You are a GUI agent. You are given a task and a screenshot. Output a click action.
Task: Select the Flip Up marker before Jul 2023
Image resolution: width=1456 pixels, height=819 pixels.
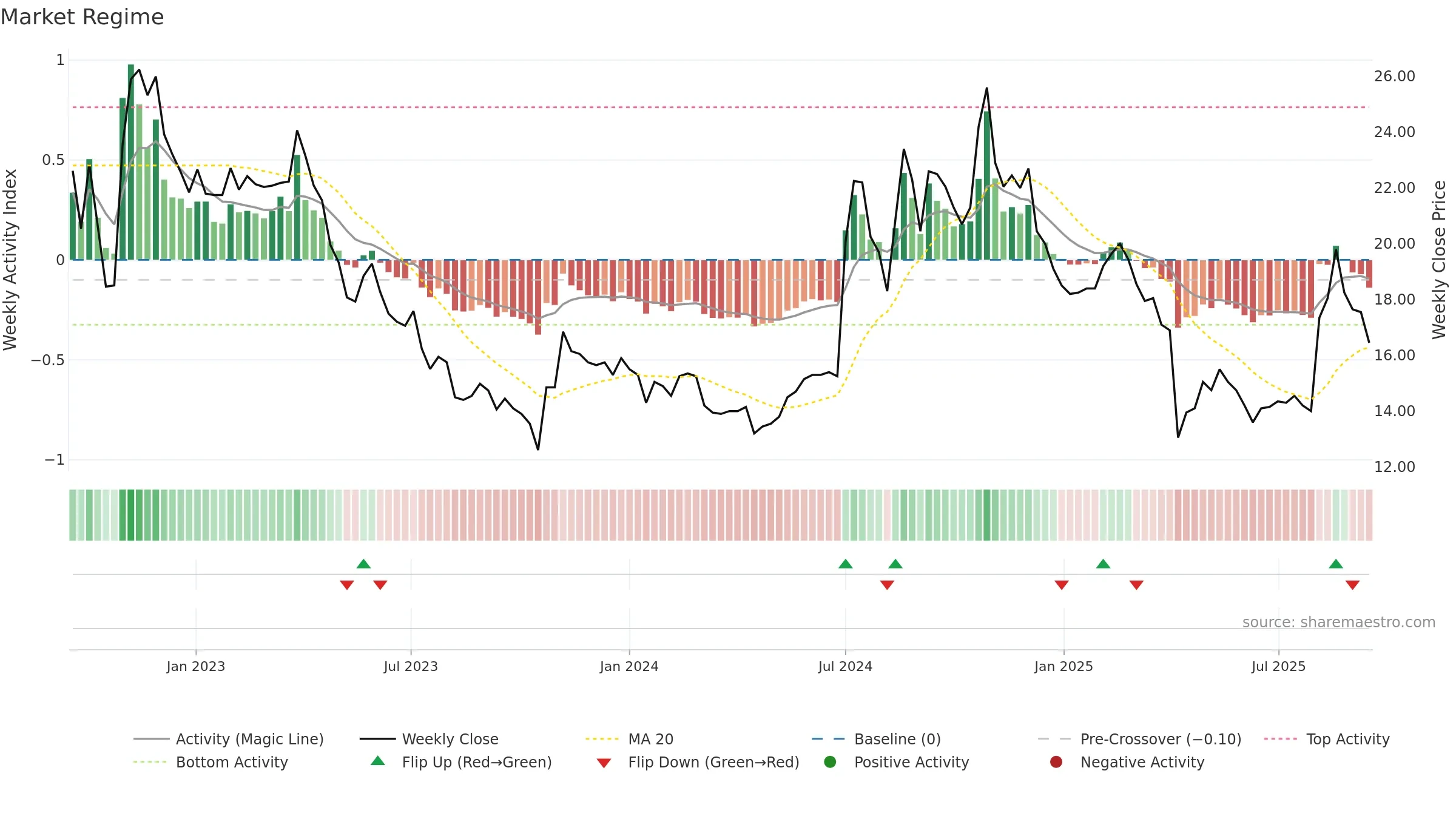[x=363, y=564]
